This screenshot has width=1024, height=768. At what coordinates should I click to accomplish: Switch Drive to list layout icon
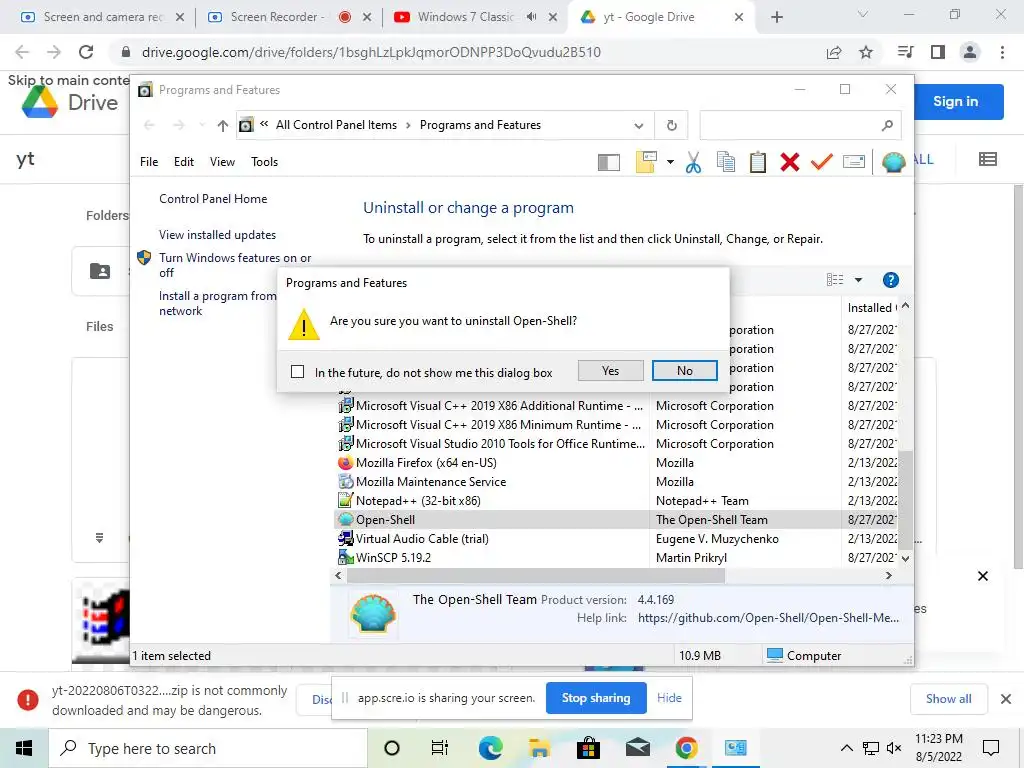pos(987,159)
